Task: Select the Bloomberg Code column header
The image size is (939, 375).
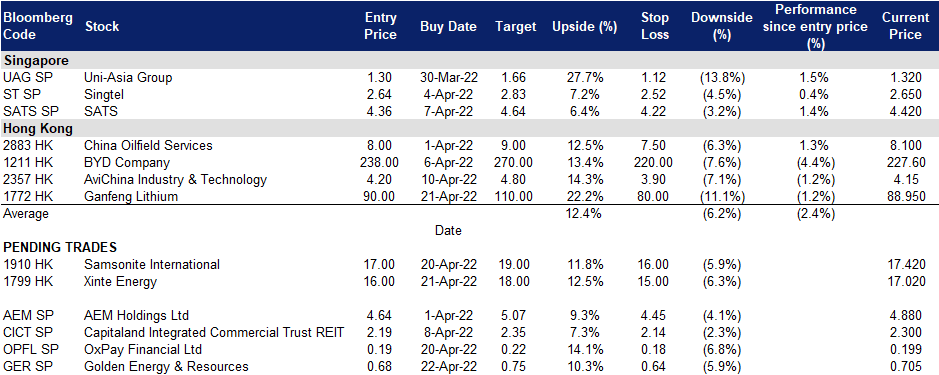Action: [x=38, y=26]
